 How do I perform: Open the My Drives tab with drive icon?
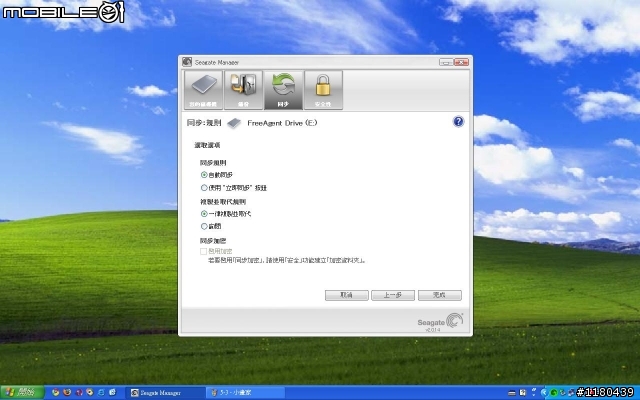point(203,90)
